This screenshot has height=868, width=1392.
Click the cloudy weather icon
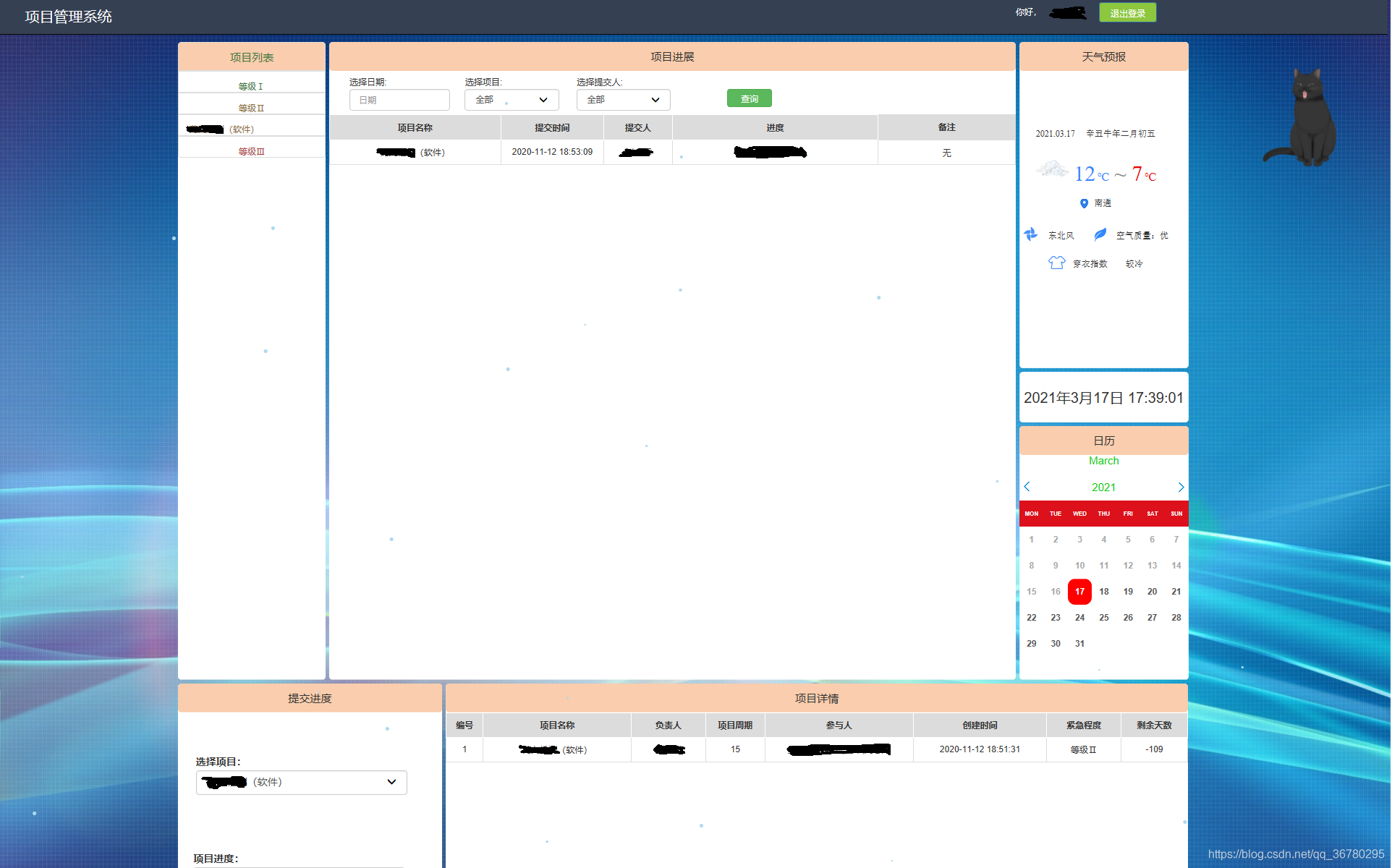point(1052,170)
